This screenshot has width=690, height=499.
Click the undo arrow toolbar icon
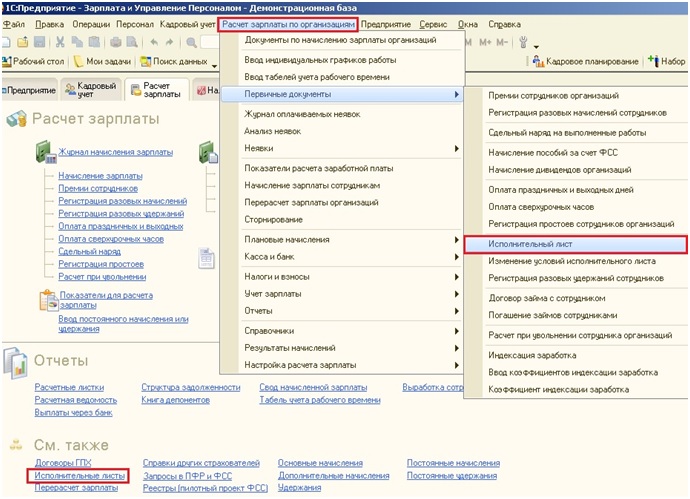tap(154, 42)
